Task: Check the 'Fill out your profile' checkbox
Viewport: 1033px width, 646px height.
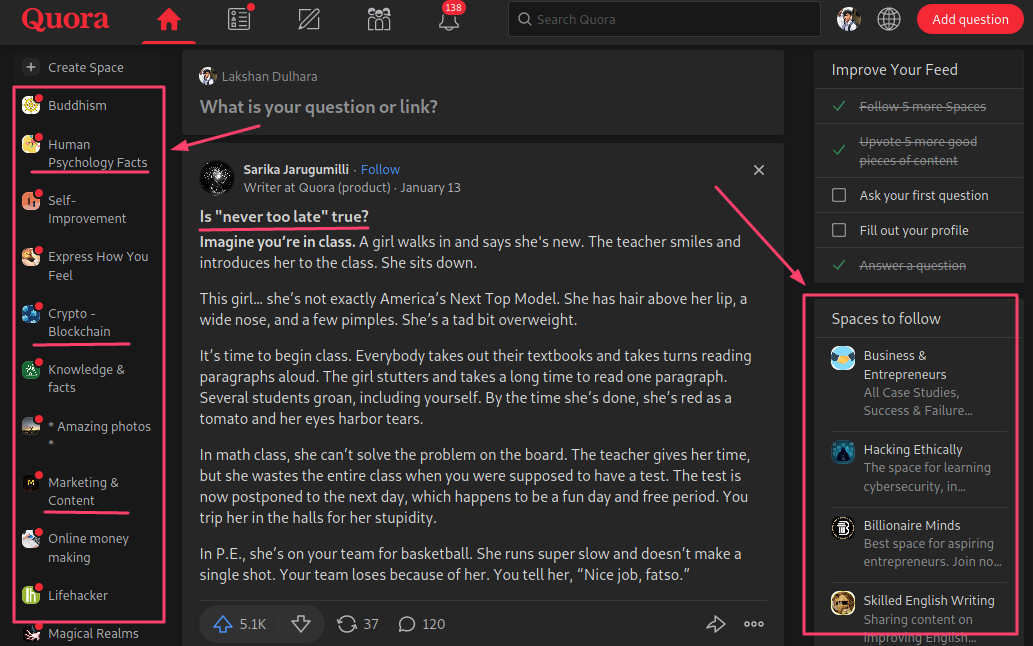Action: pyautogui.click(x=839, y=230)
